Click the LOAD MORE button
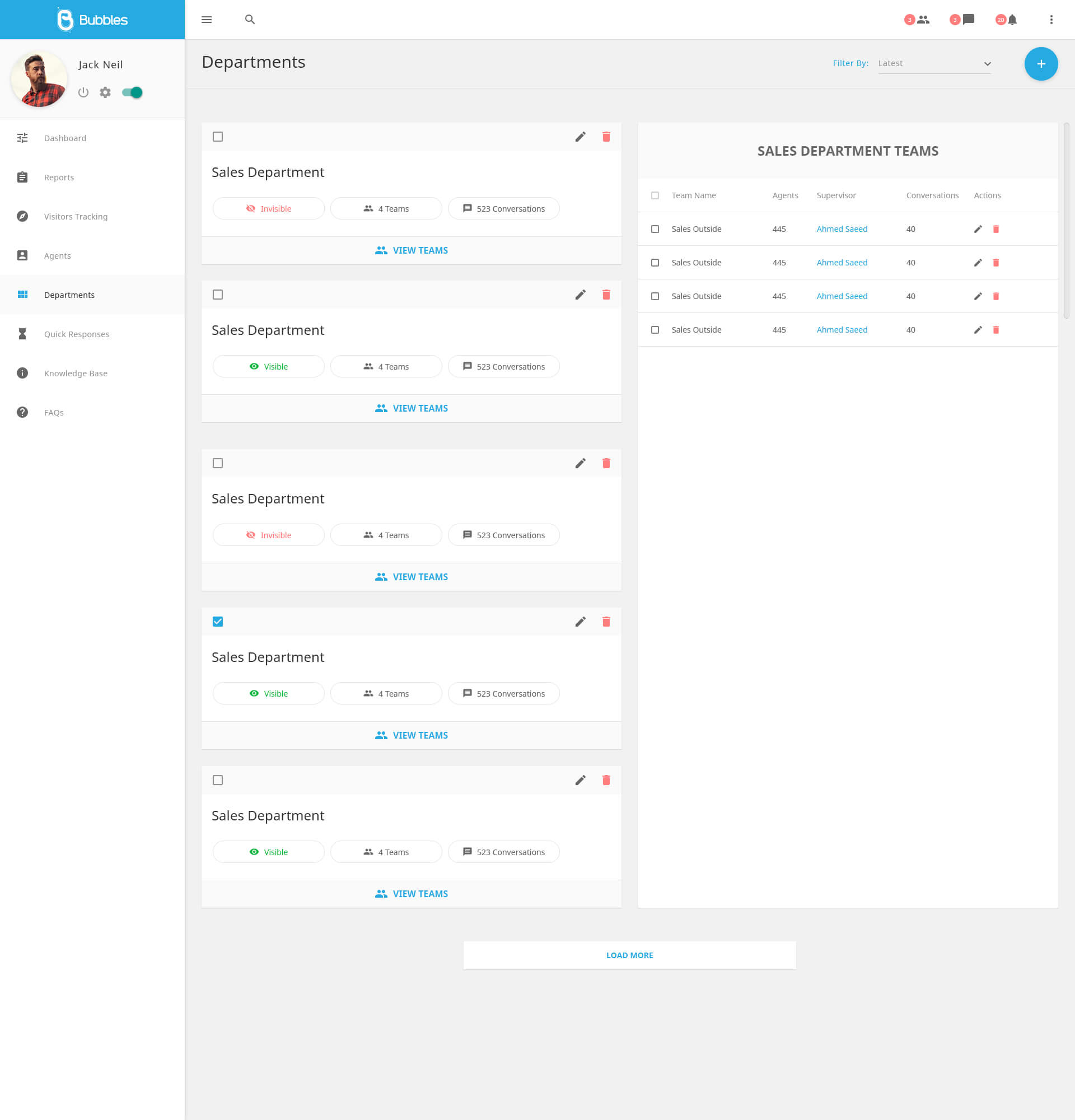 629,955
